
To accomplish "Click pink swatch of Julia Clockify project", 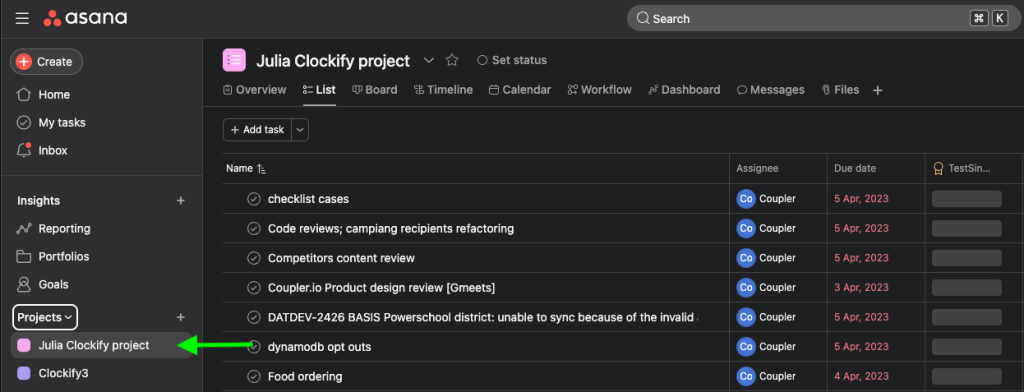I will click(x=24, y=345).
